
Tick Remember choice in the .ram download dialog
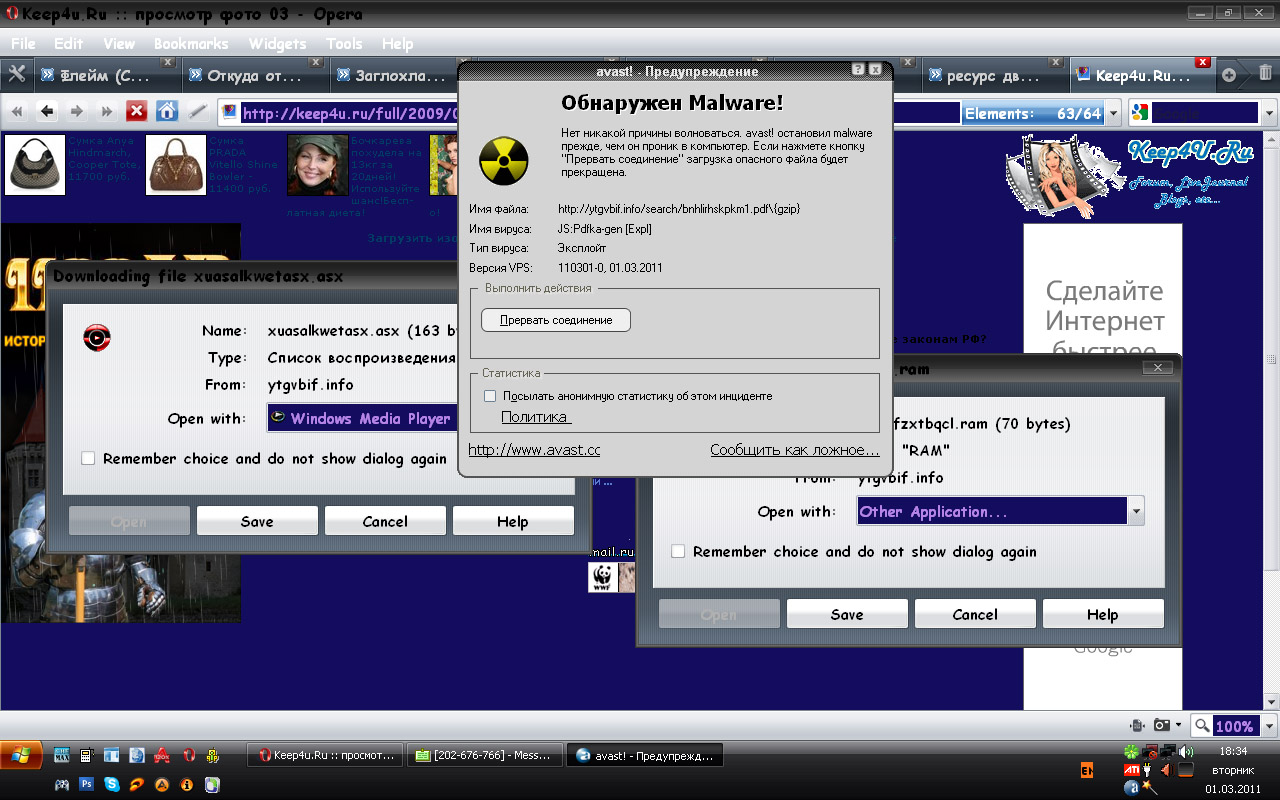pyautogui.click(x=678, y=551)
